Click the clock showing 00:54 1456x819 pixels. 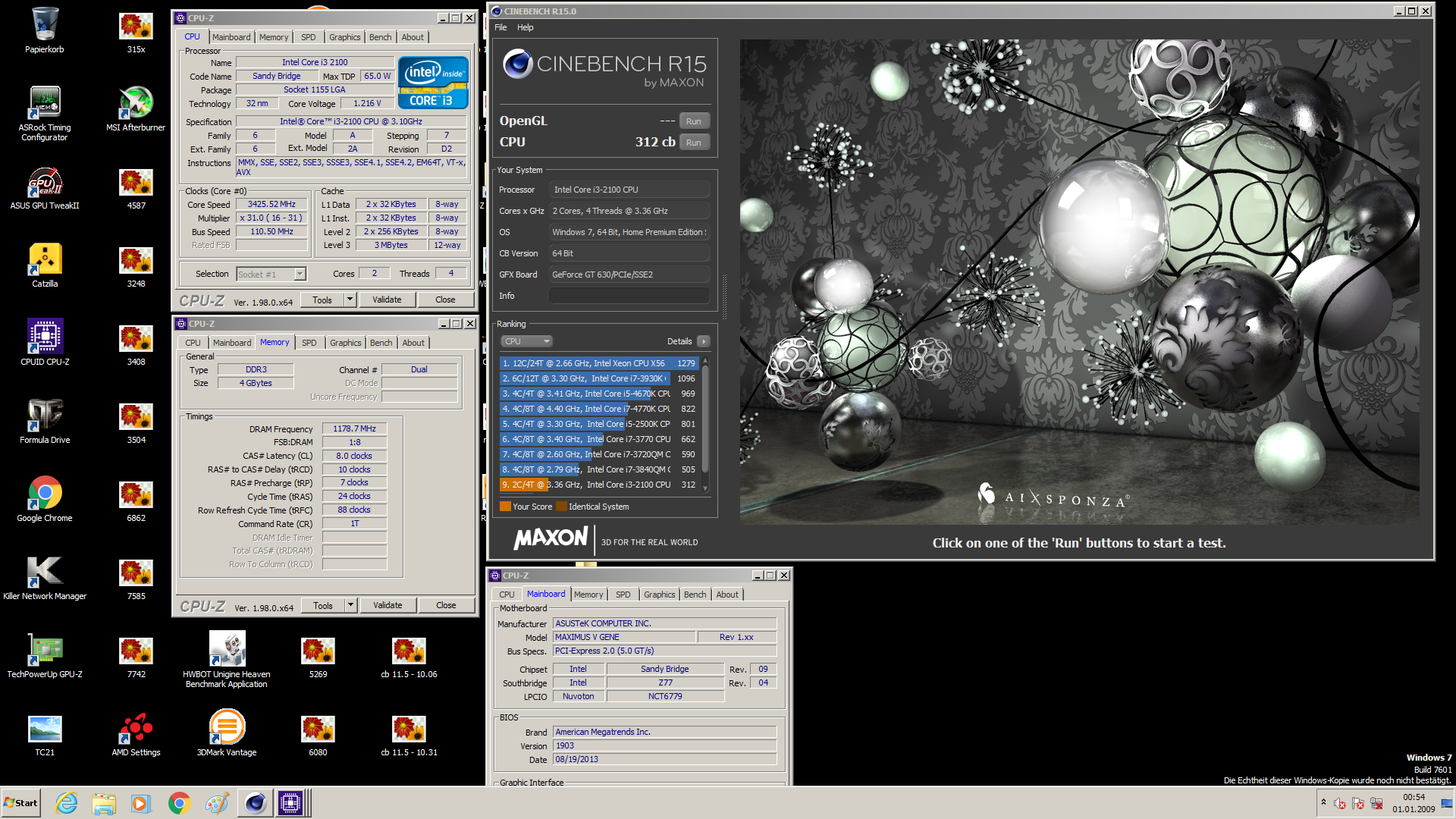click(1414, 797)
